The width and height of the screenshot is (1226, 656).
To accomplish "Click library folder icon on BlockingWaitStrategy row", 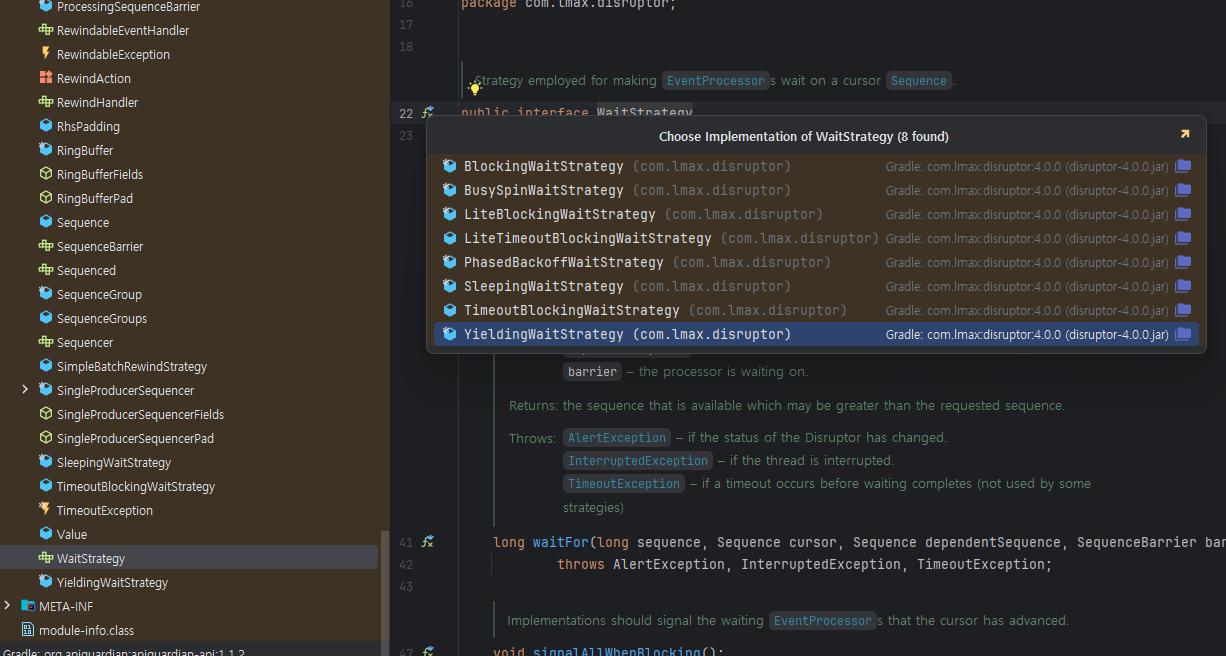I will (x=1183, y=166).
